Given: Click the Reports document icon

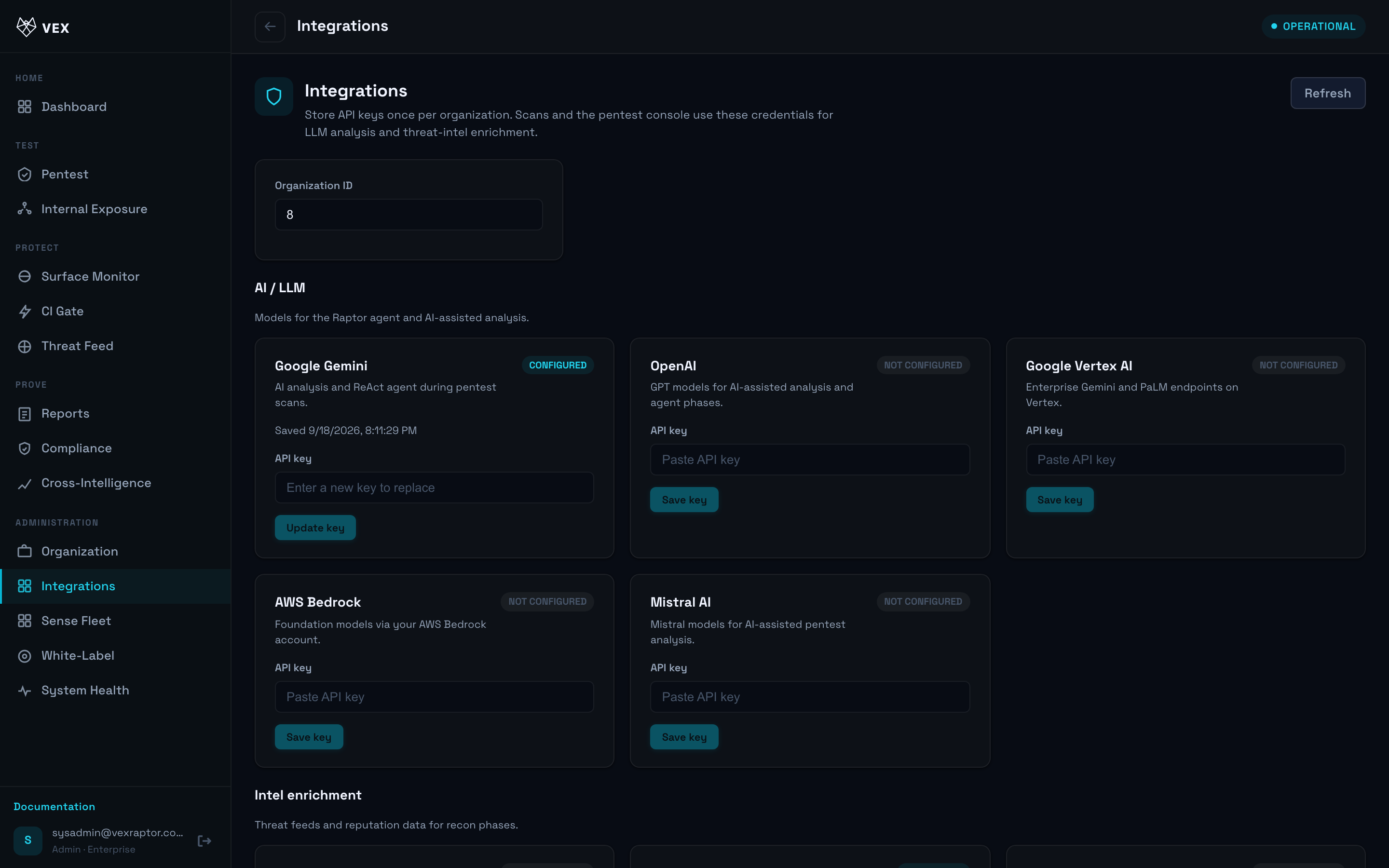Looking at the screenshot, I should tap(25, 414).
